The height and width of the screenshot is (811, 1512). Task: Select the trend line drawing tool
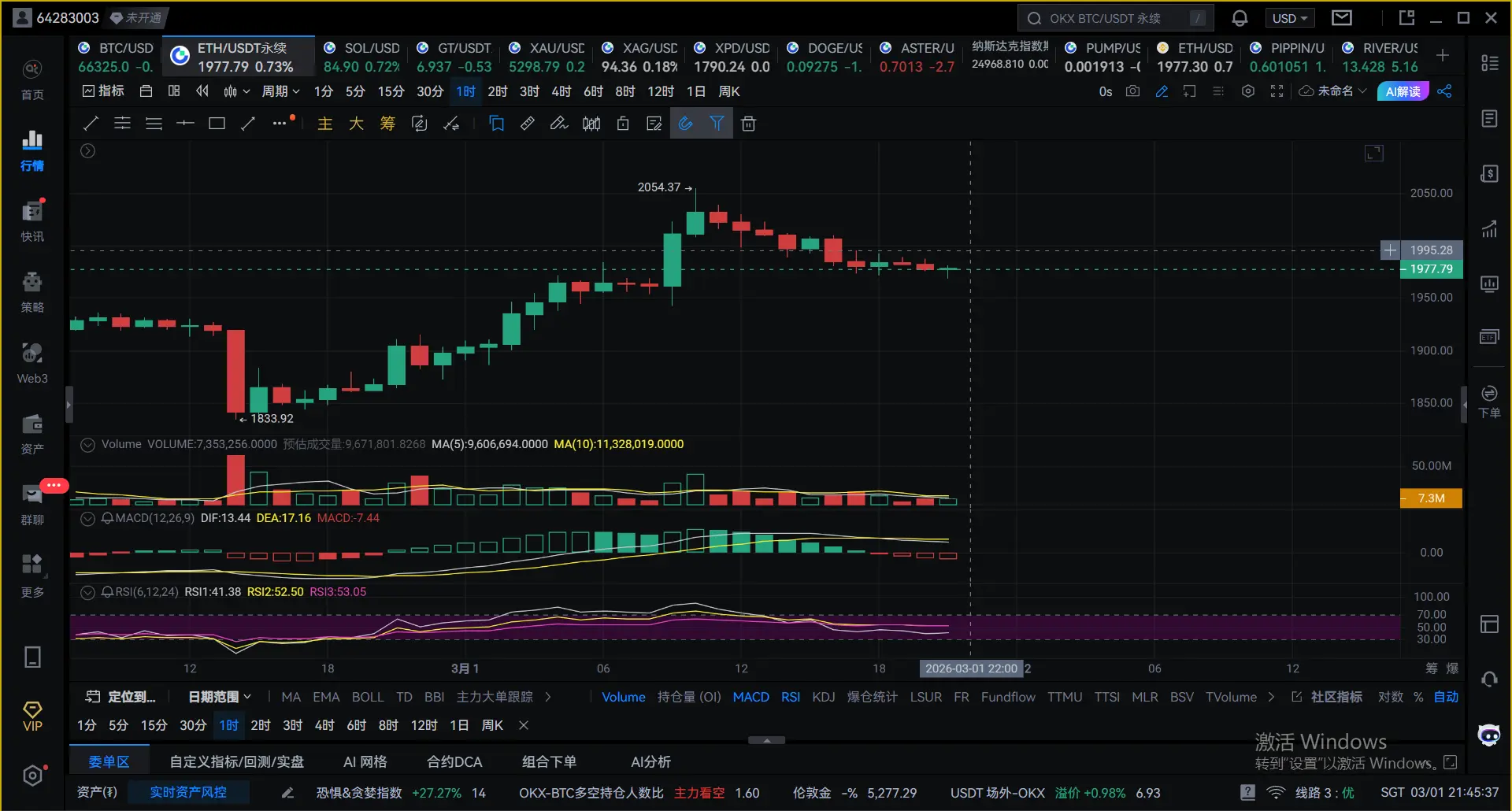click(x=91, y=124)
